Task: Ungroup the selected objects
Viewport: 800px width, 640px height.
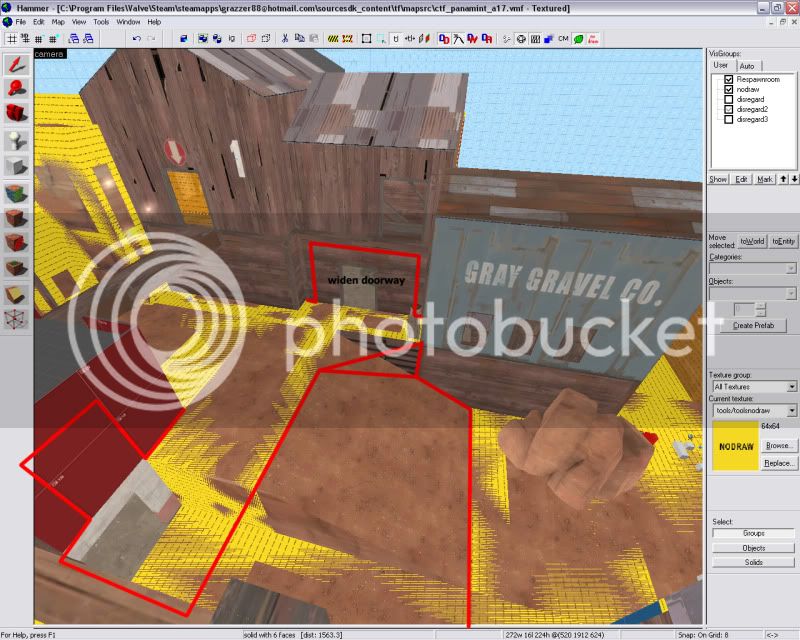Action: tap(217, 39)
